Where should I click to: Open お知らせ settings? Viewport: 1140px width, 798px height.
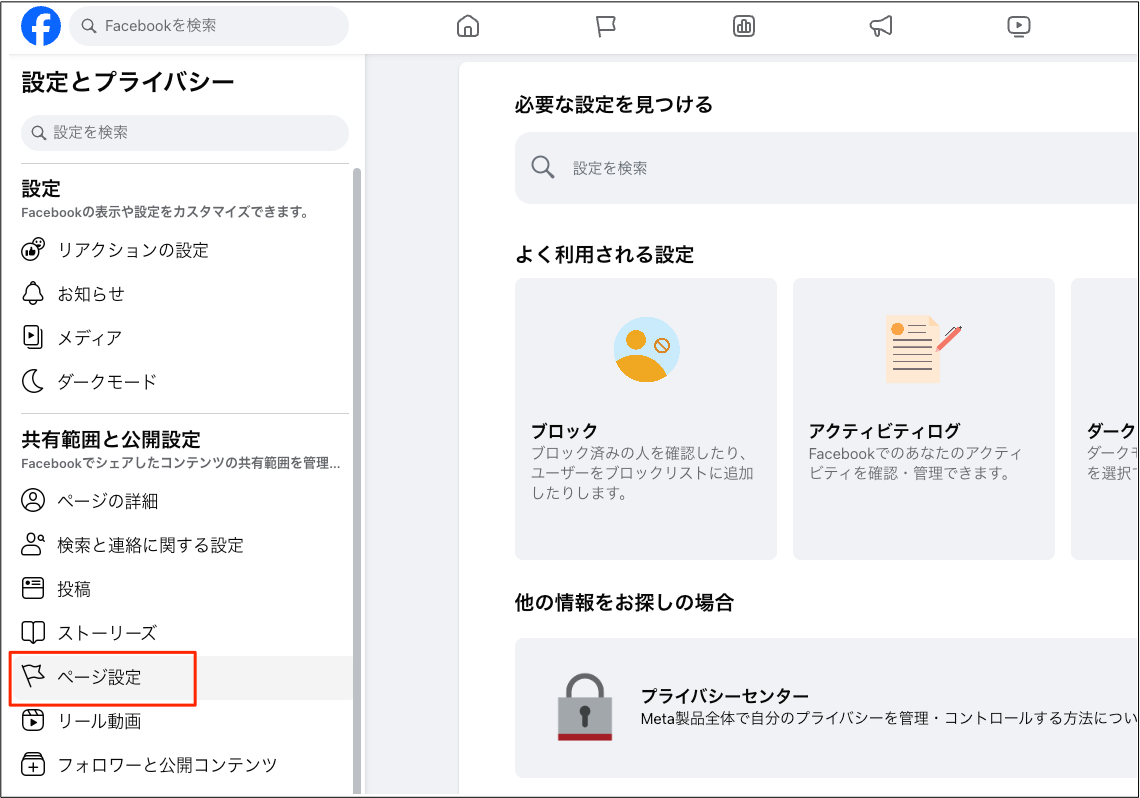click(x=186, y=294)
